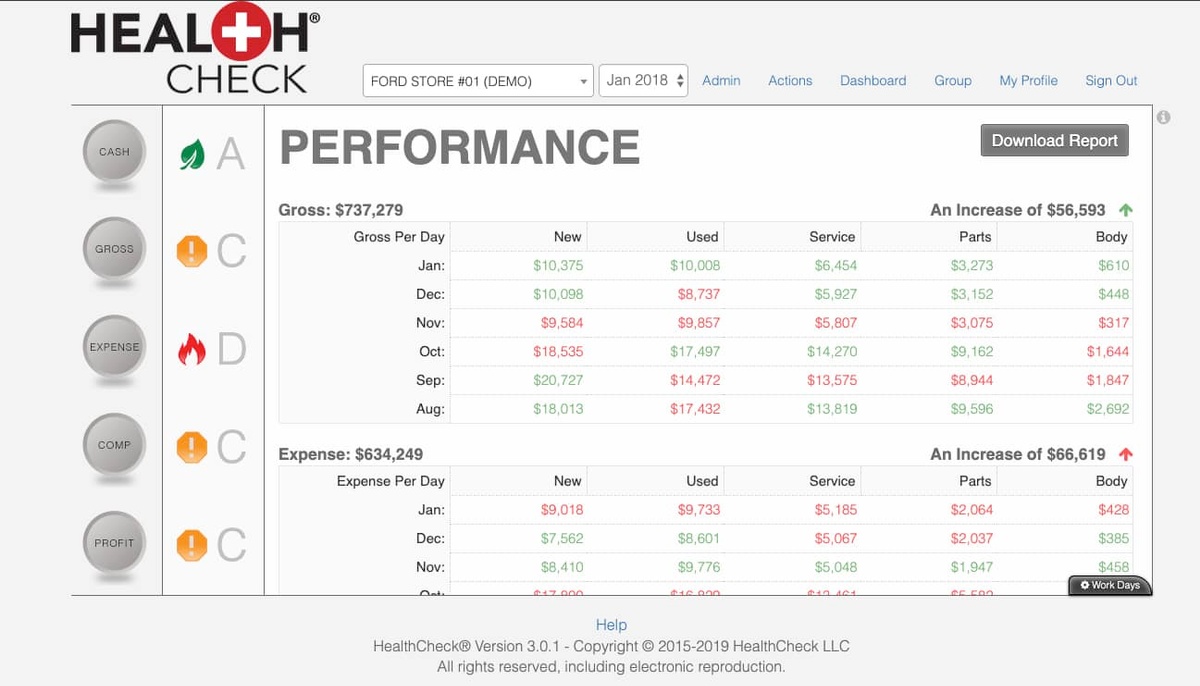Screen dimensions: 1200x686
Task: Open the Jan 2018 month selector
Action: click(x=645, y=80)
